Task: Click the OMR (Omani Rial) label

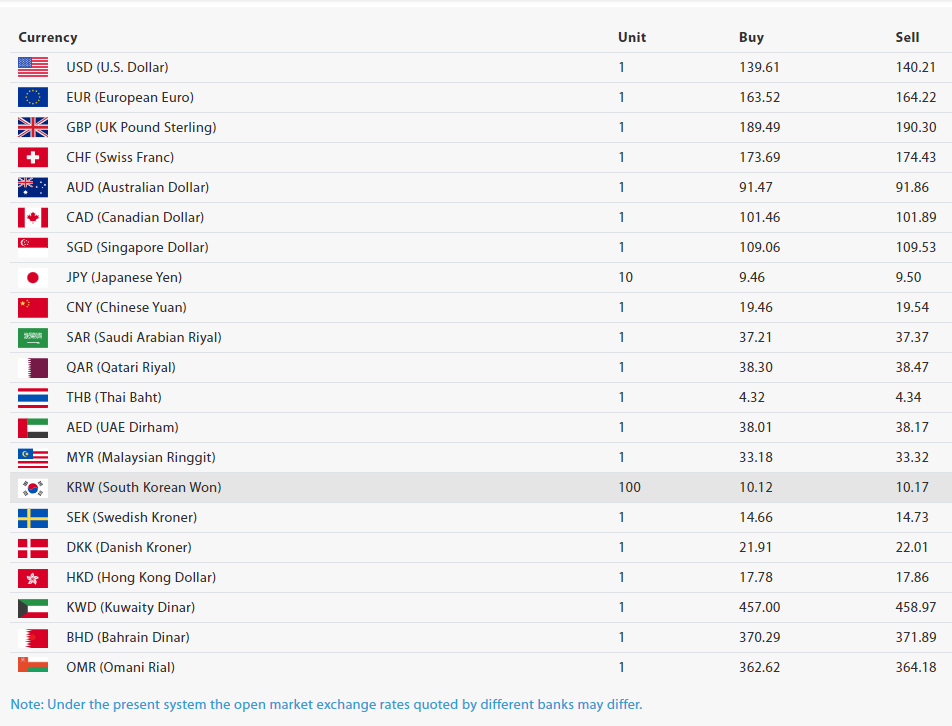Action: tap(120, 668)
